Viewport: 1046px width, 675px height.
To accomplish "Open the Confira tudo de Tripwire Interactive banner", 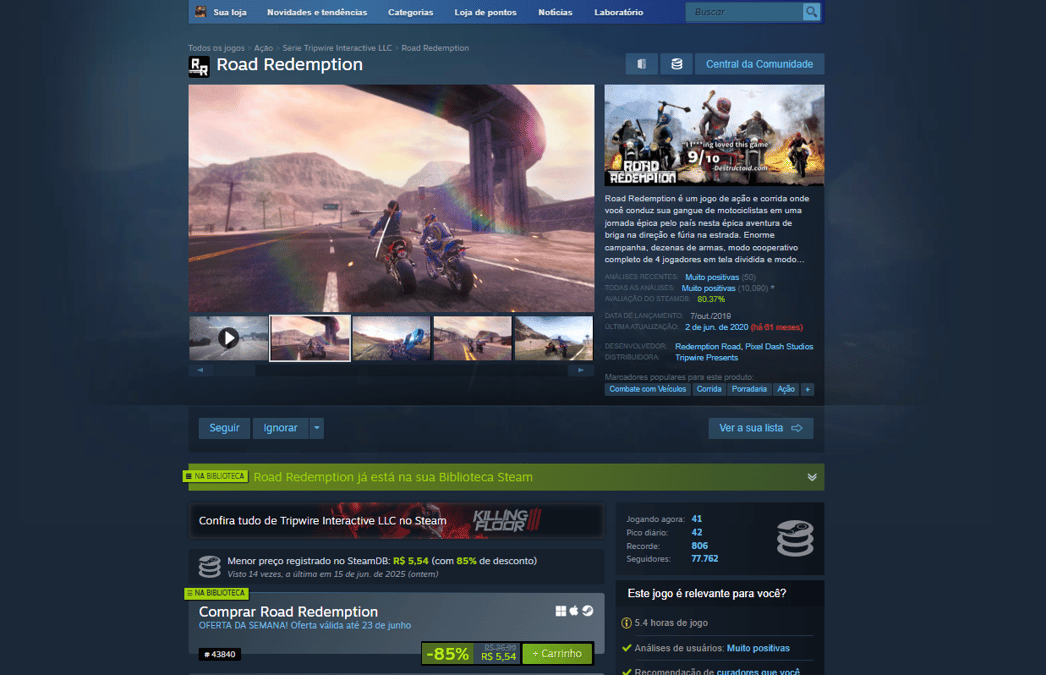I will click(396, 520).
